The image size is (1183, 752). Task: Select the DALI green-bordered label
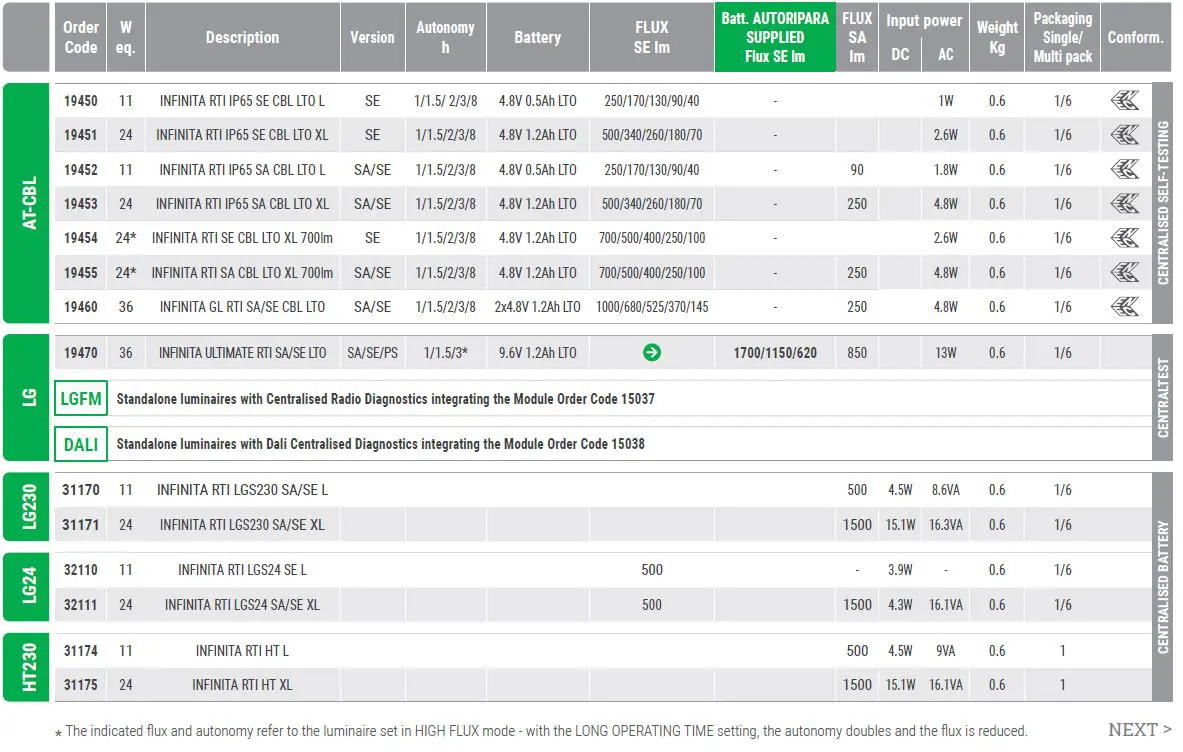point(81,444)
